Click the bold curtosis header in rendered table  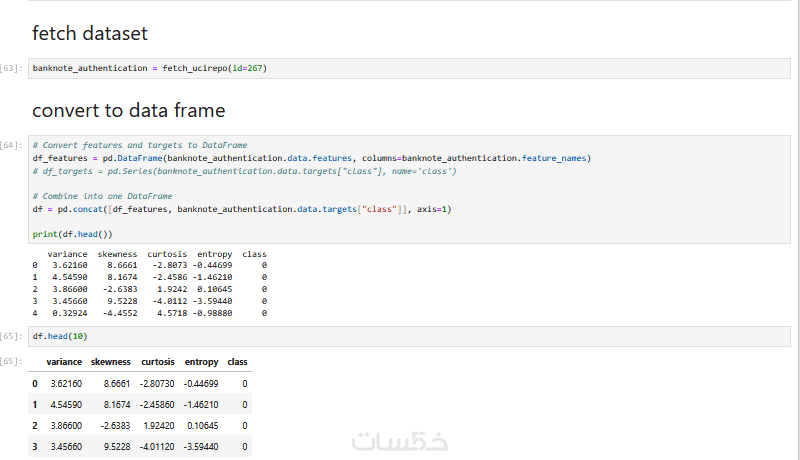click(x=157, y=362)
